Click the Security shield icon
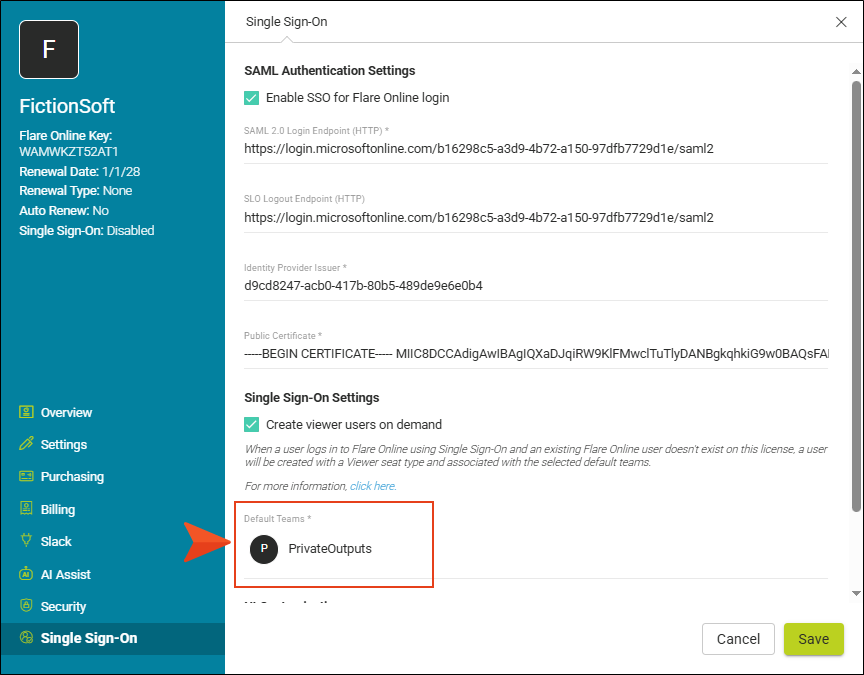The width and height of the screenshot is (864, 675). (x=26, y=606)
